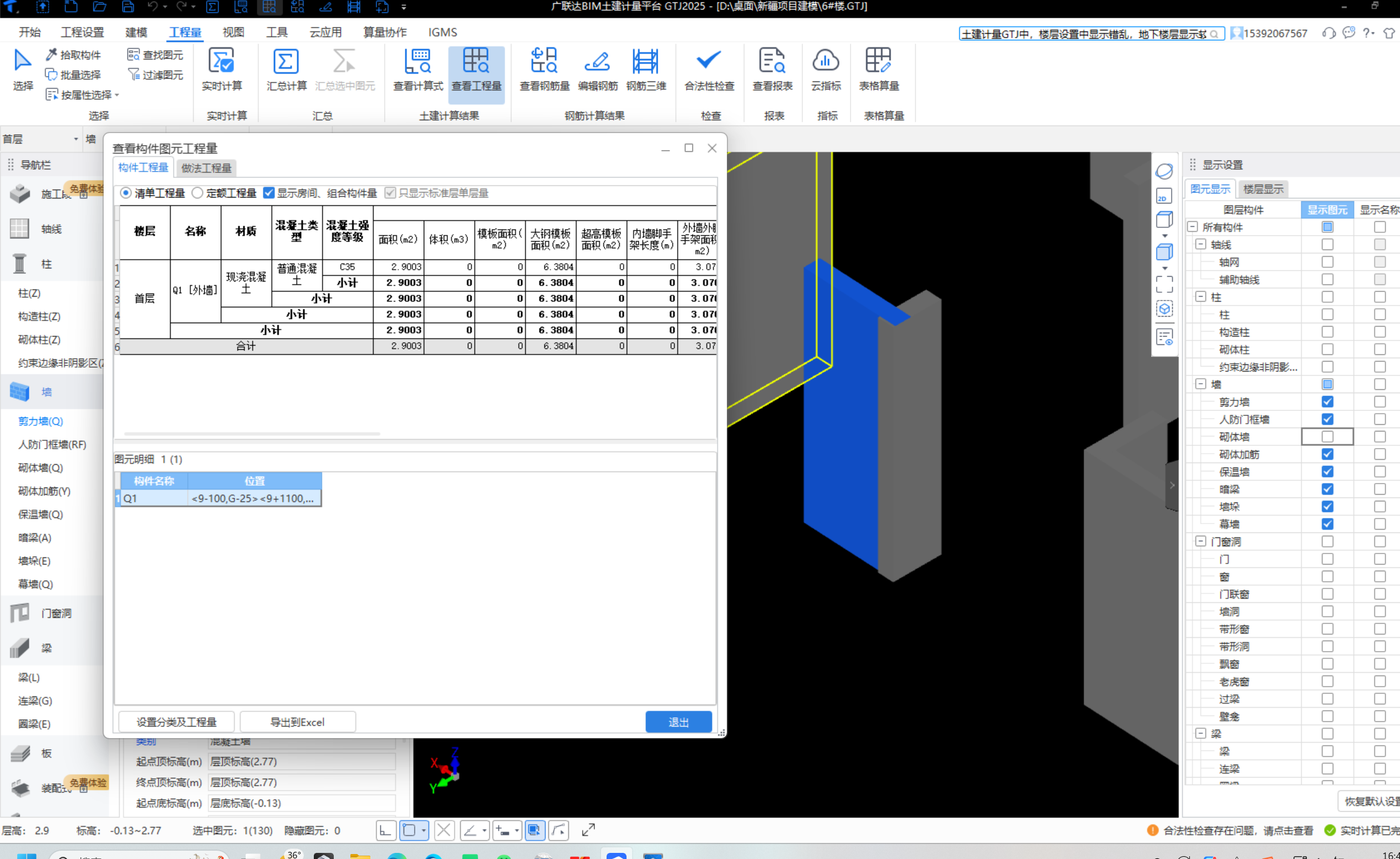This screenshot has height=859, width=1400.
Task: Switch to 楼层显示 tab
Action: [x=1262, y=189]
